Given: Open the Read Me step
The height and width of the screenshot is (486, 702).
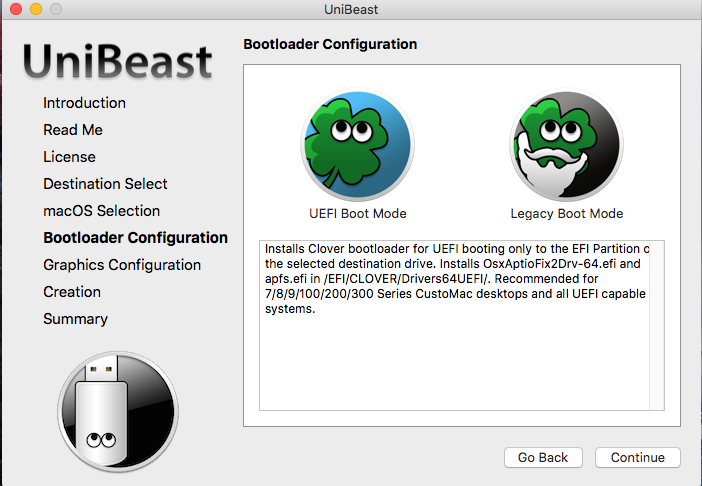Looking at the screenshot, I should coord(73,130).
